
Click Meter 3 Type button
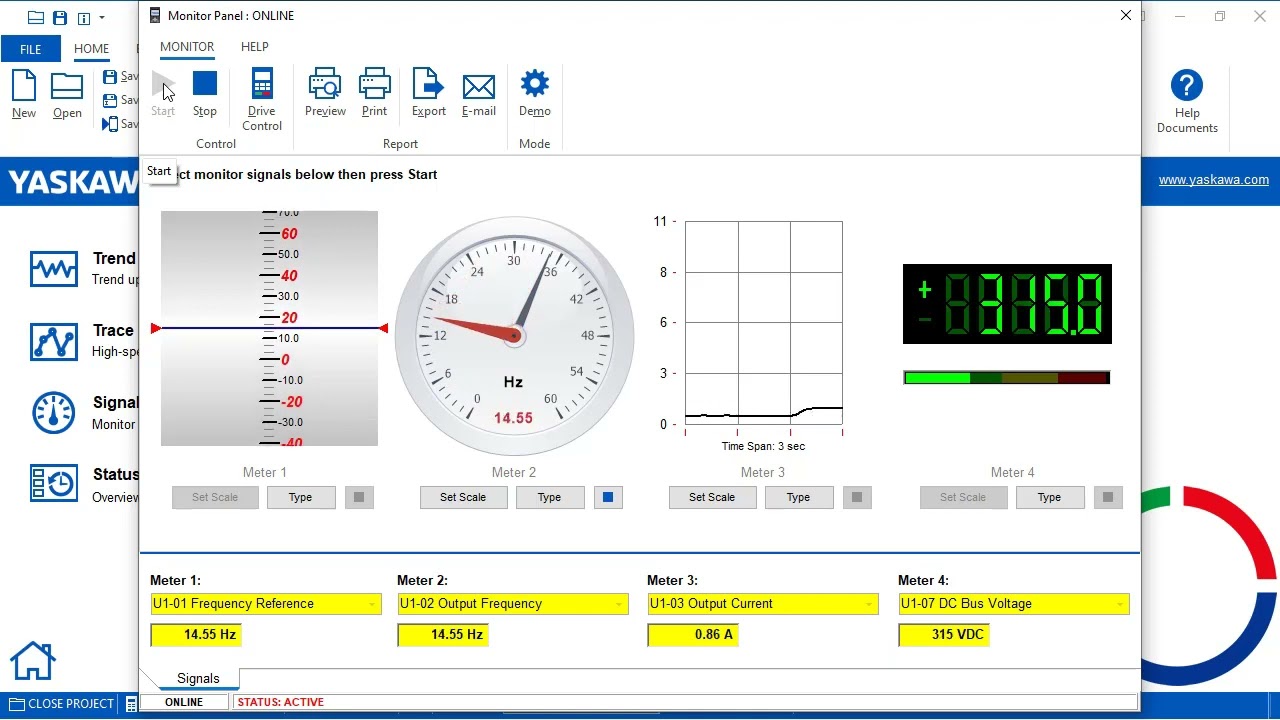798,497
